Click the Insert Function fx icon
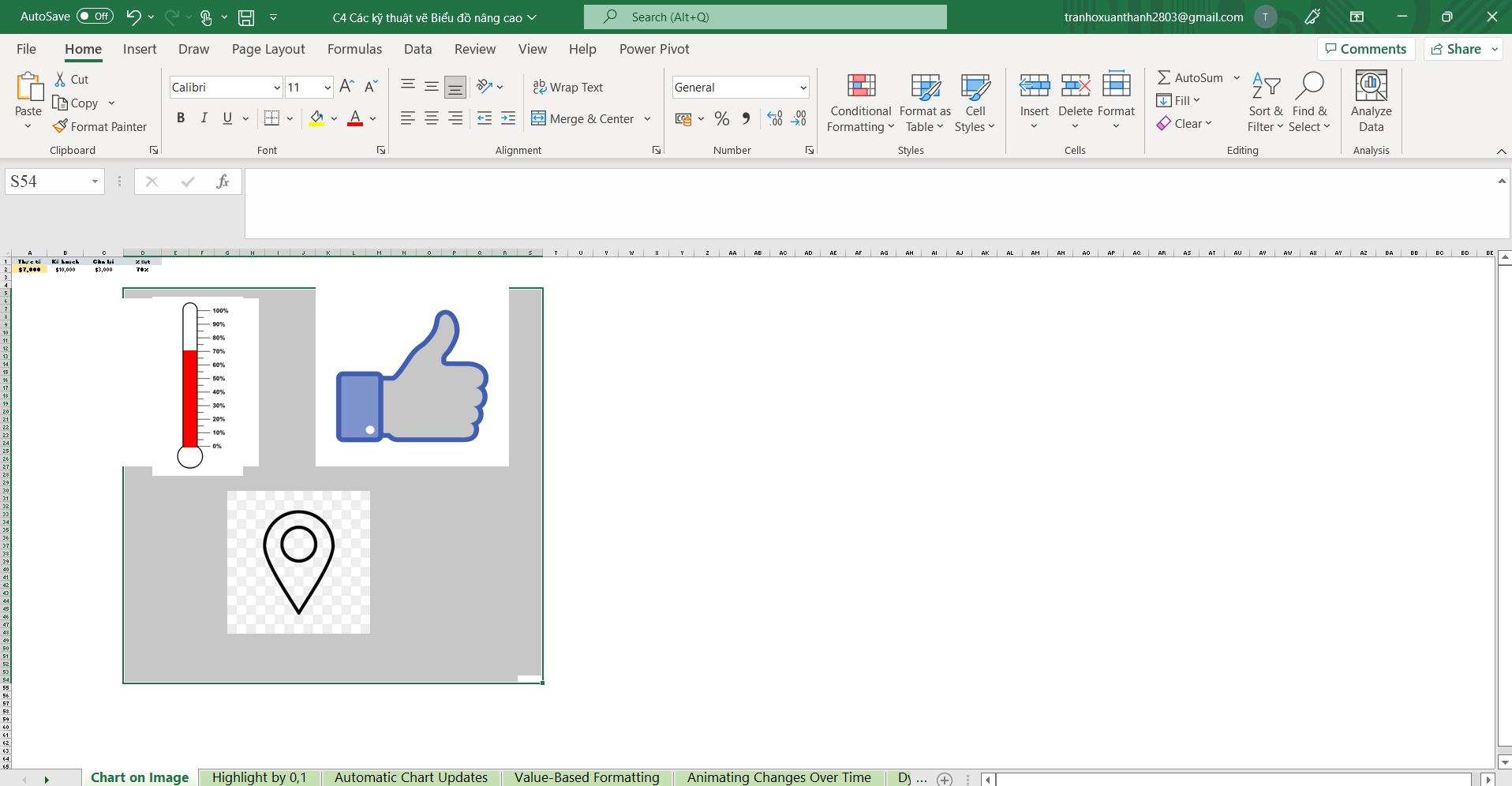This screenshot has width=1512, height=786. coord(223,182)
